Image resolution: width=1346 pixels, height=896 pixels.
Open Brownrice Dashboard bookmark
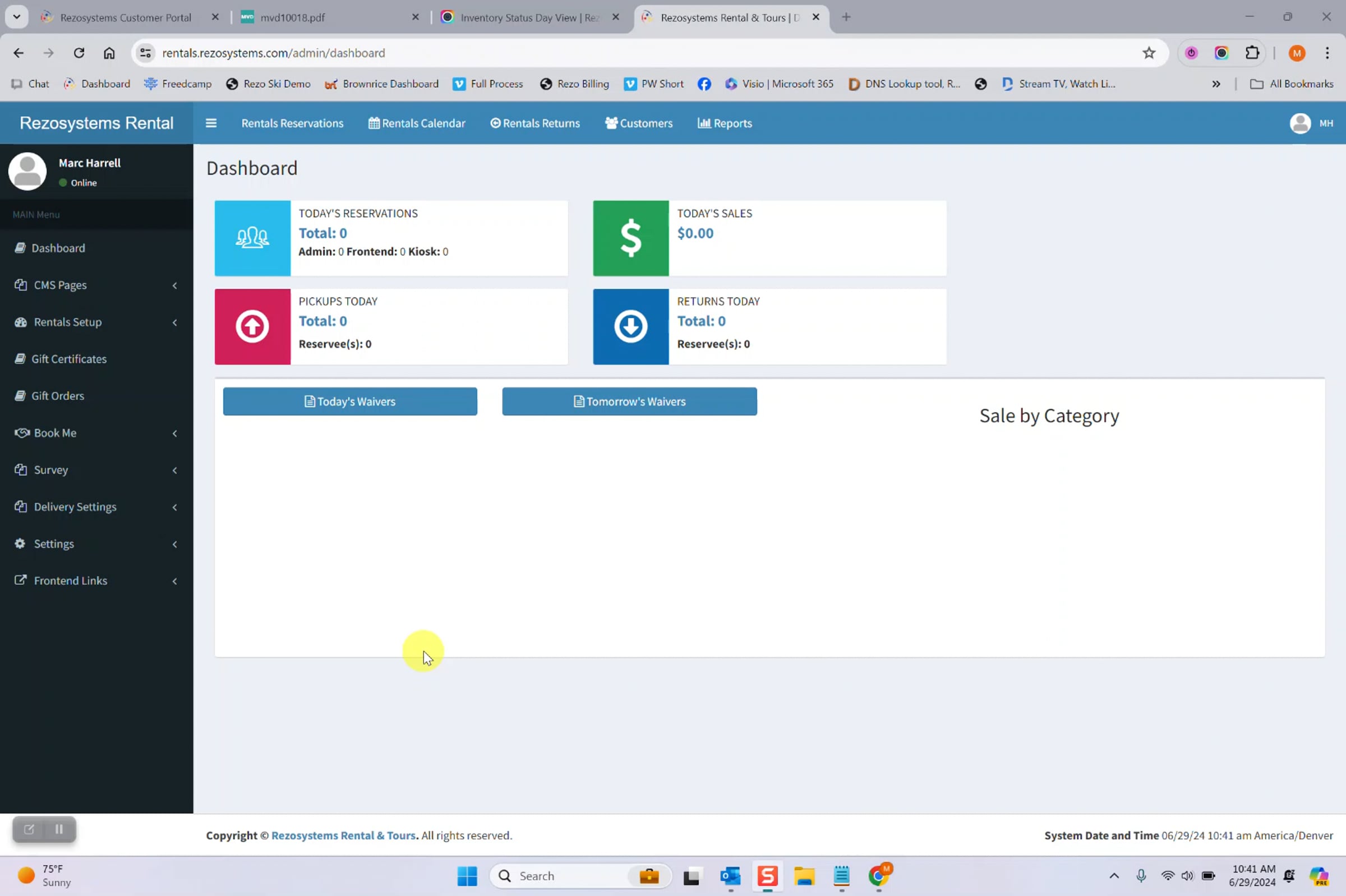(x=382, y=84)
